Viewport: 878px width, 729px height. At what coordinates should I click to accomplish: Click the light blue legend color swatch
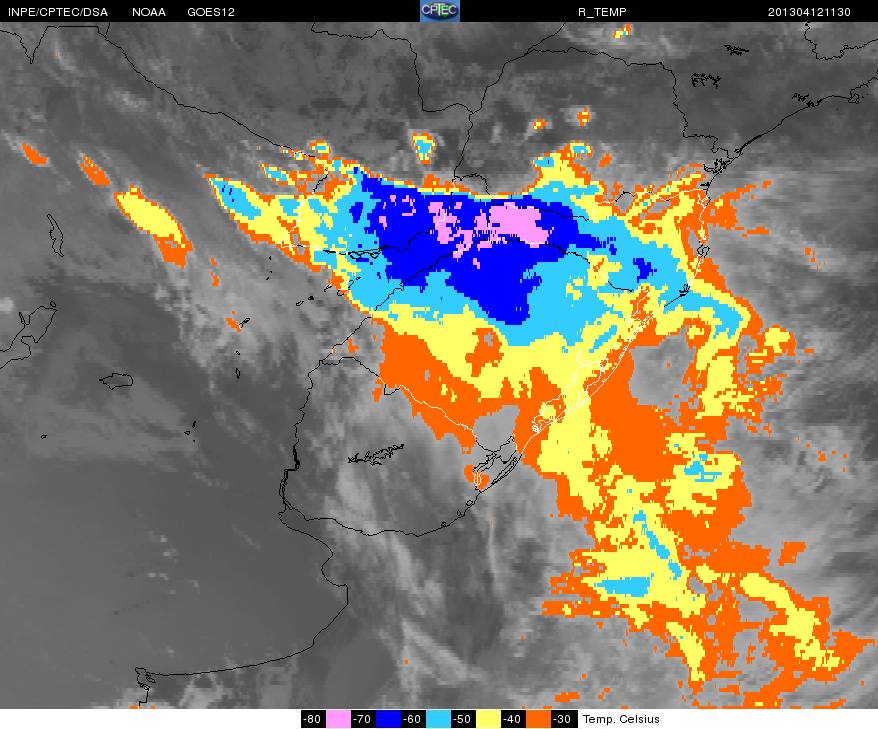[438, 719]
